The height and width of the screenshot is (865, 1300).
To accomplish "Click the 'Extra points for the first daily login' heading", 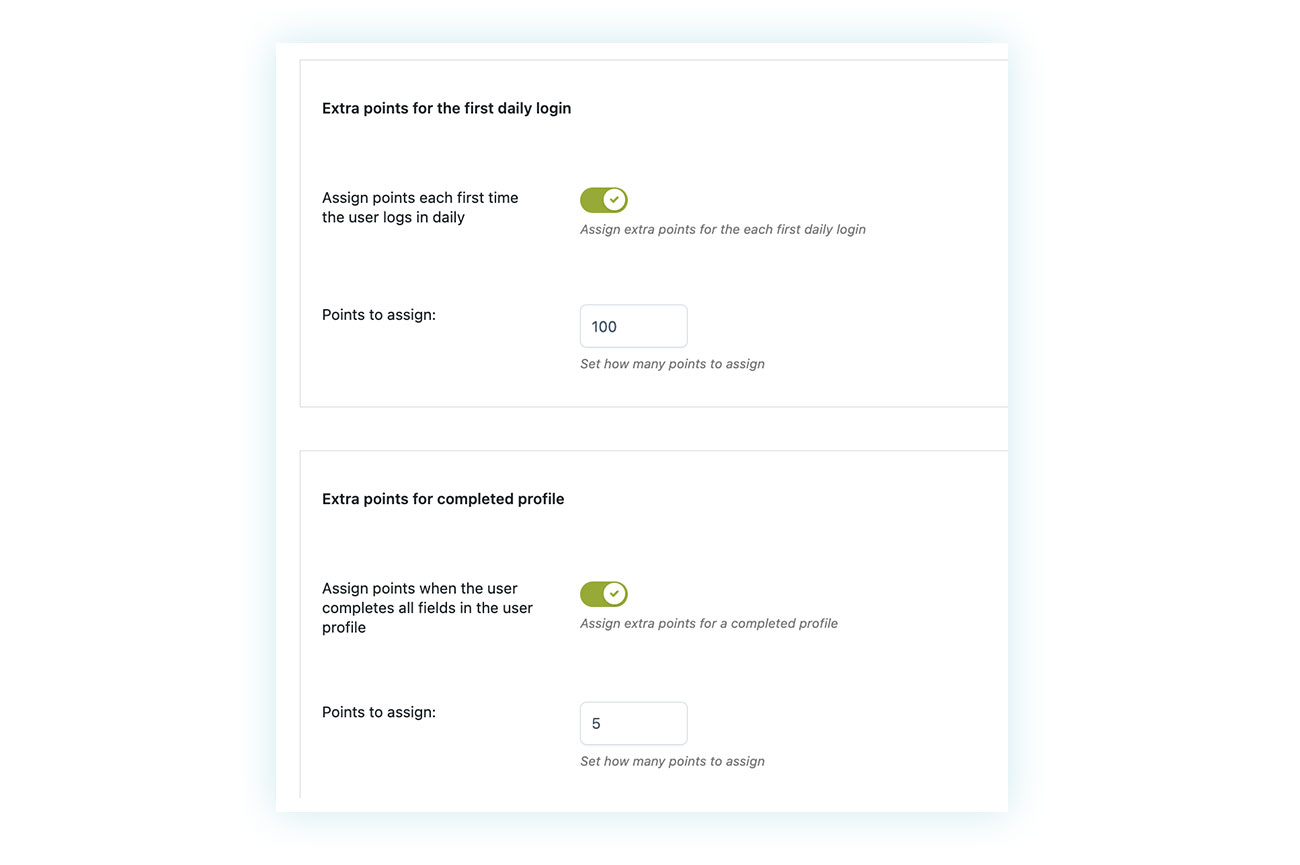I will click(446, 108).
